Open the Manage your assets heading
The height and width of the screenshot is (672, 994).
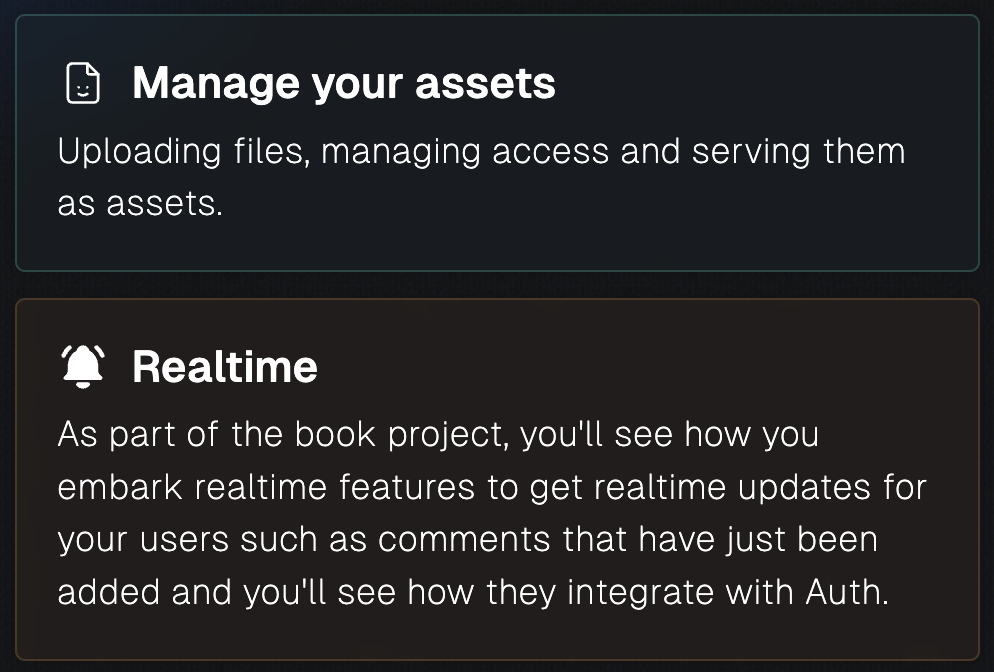click(x=344, y=83)
